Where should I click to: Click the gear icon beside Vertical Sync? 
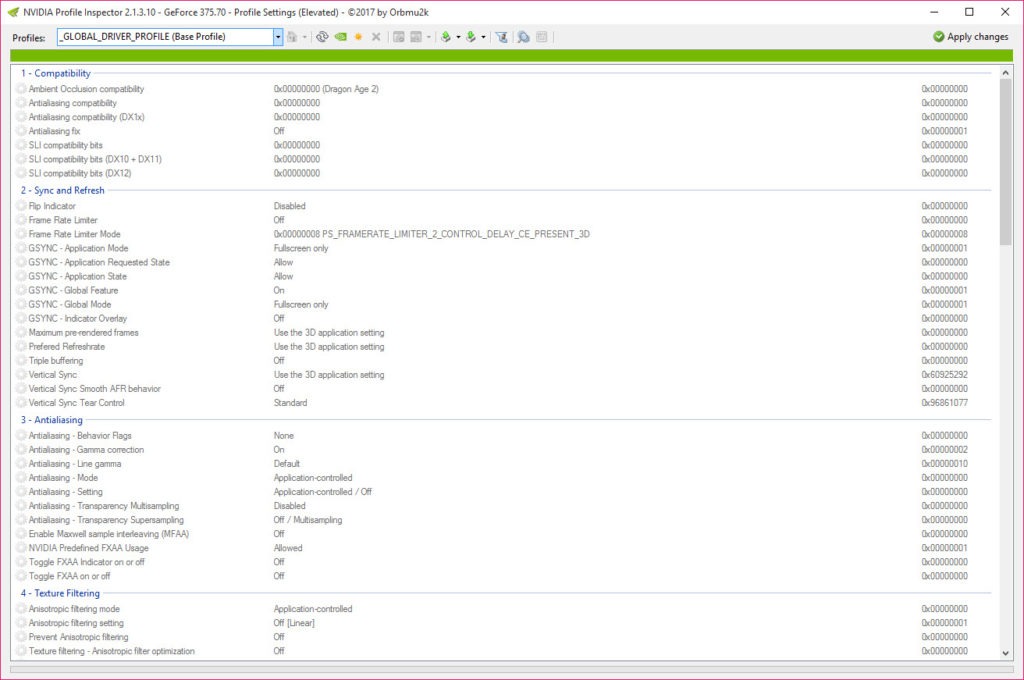(21, 375)
